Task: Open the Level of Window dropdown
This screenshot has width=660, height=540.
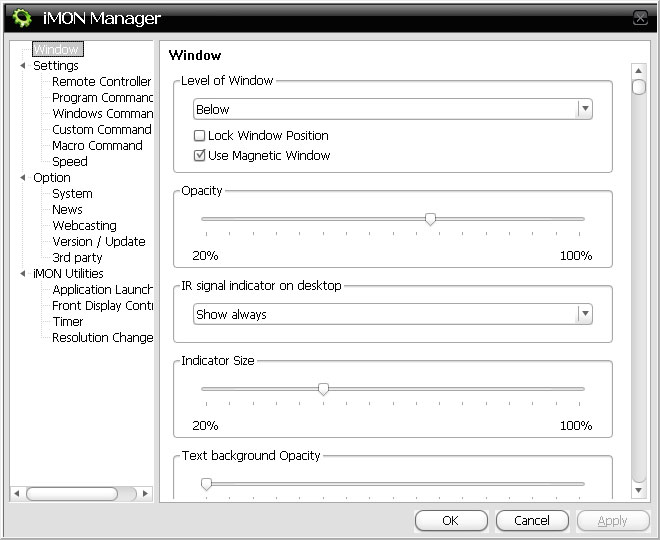Action: click(393, 109)
